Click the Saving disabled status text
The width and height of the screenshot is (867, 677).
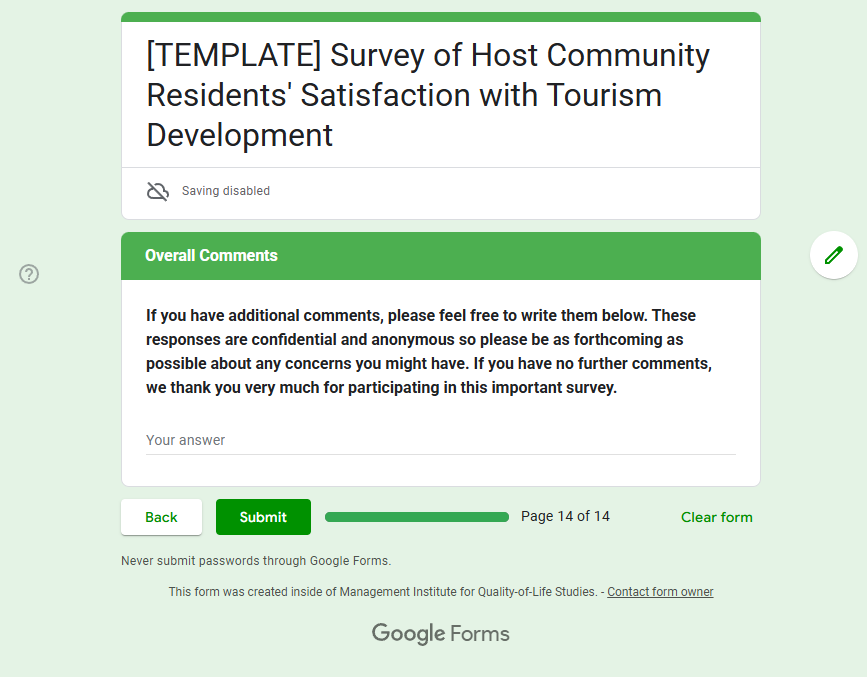point(226,191)
